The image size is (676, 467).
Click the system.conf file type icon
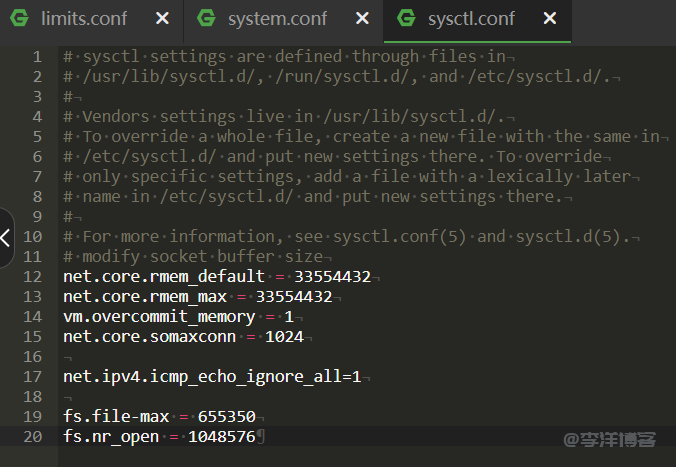(206, 18)
